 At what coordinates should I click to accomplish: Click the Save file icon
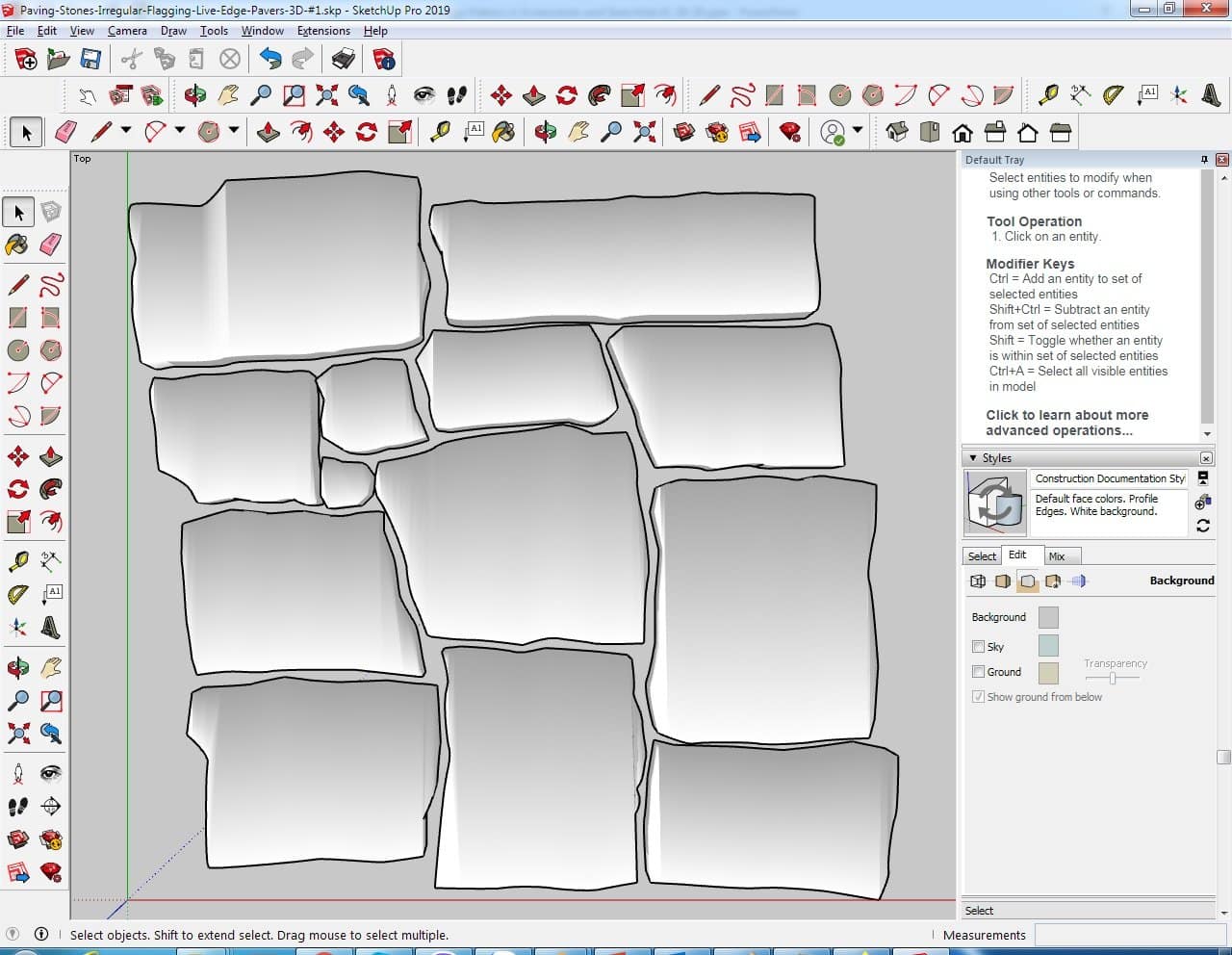pos(90,60)
